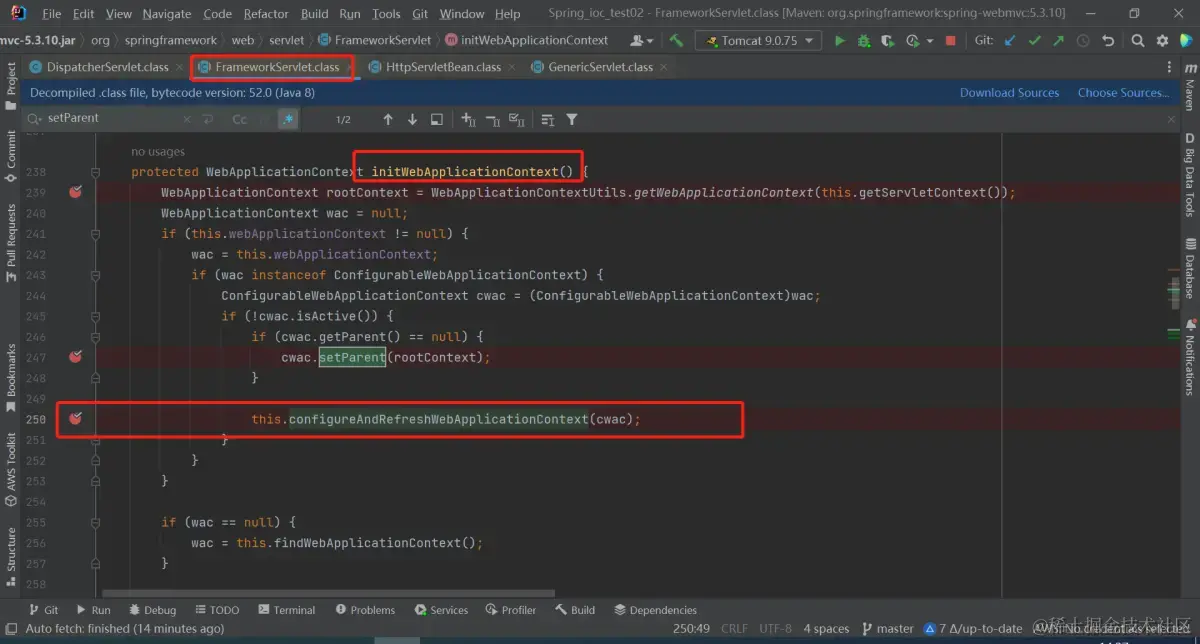Toggle breakpoint on line 250
The width and height of the screenshot is (1200, 644).
click(75, 419)
